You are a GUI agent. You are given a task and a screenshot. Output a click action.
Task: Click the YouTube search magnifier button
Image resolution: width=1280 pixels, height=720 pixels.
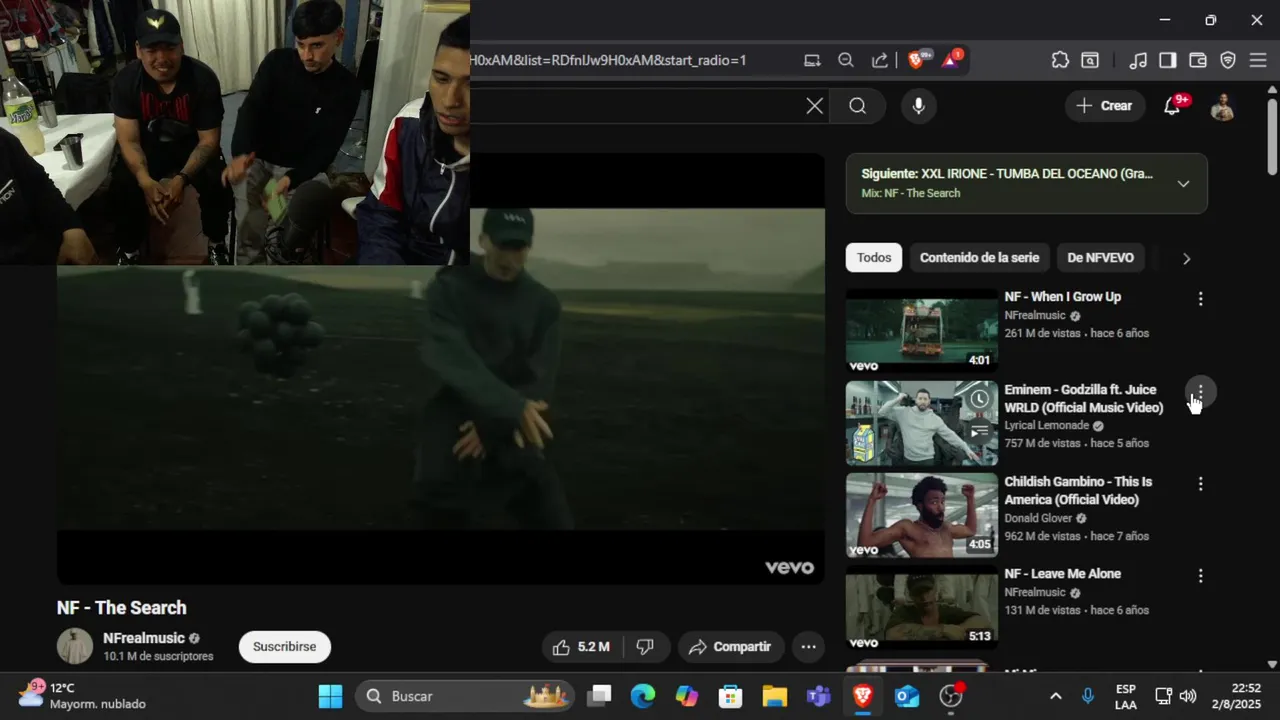858,106
